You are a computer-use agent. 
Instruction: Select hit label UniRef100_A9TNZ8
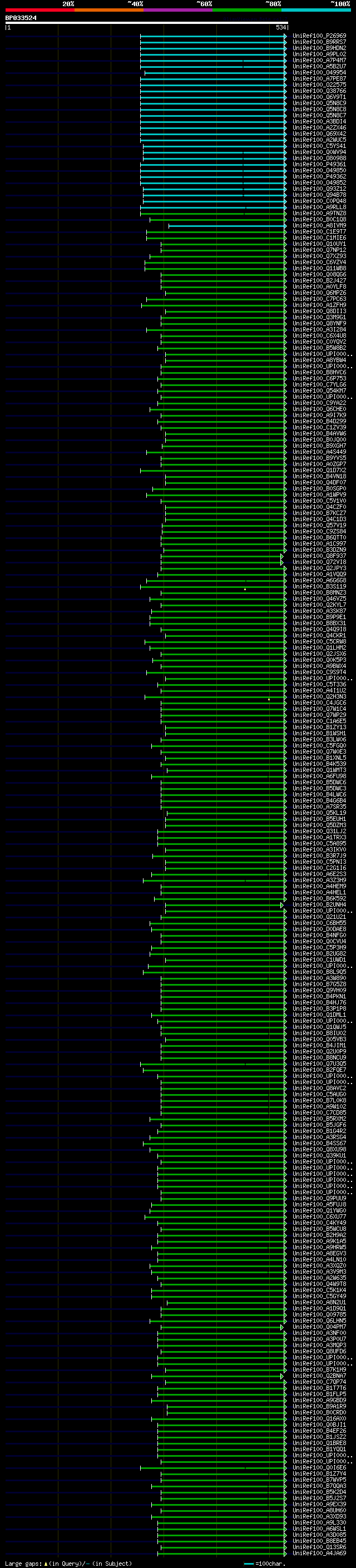tap(319, 213)
